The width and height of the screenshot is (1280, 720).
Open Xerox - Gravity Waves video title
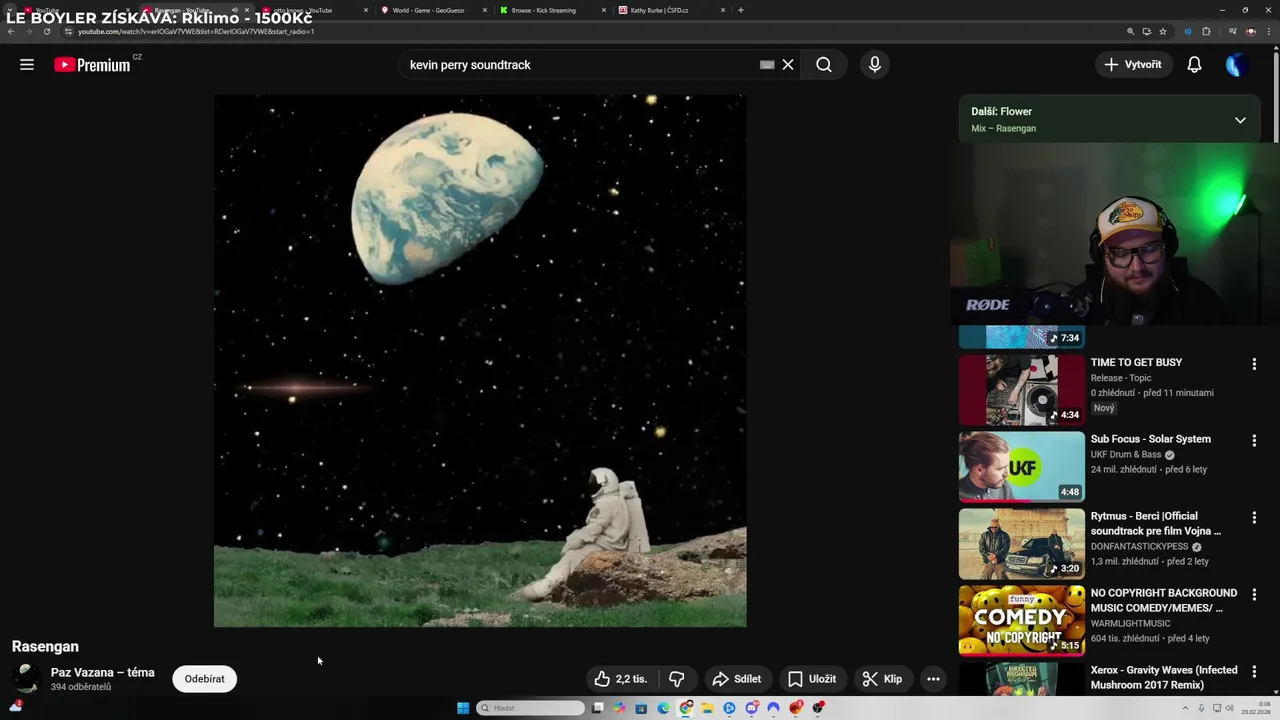tap(1164, 677)
